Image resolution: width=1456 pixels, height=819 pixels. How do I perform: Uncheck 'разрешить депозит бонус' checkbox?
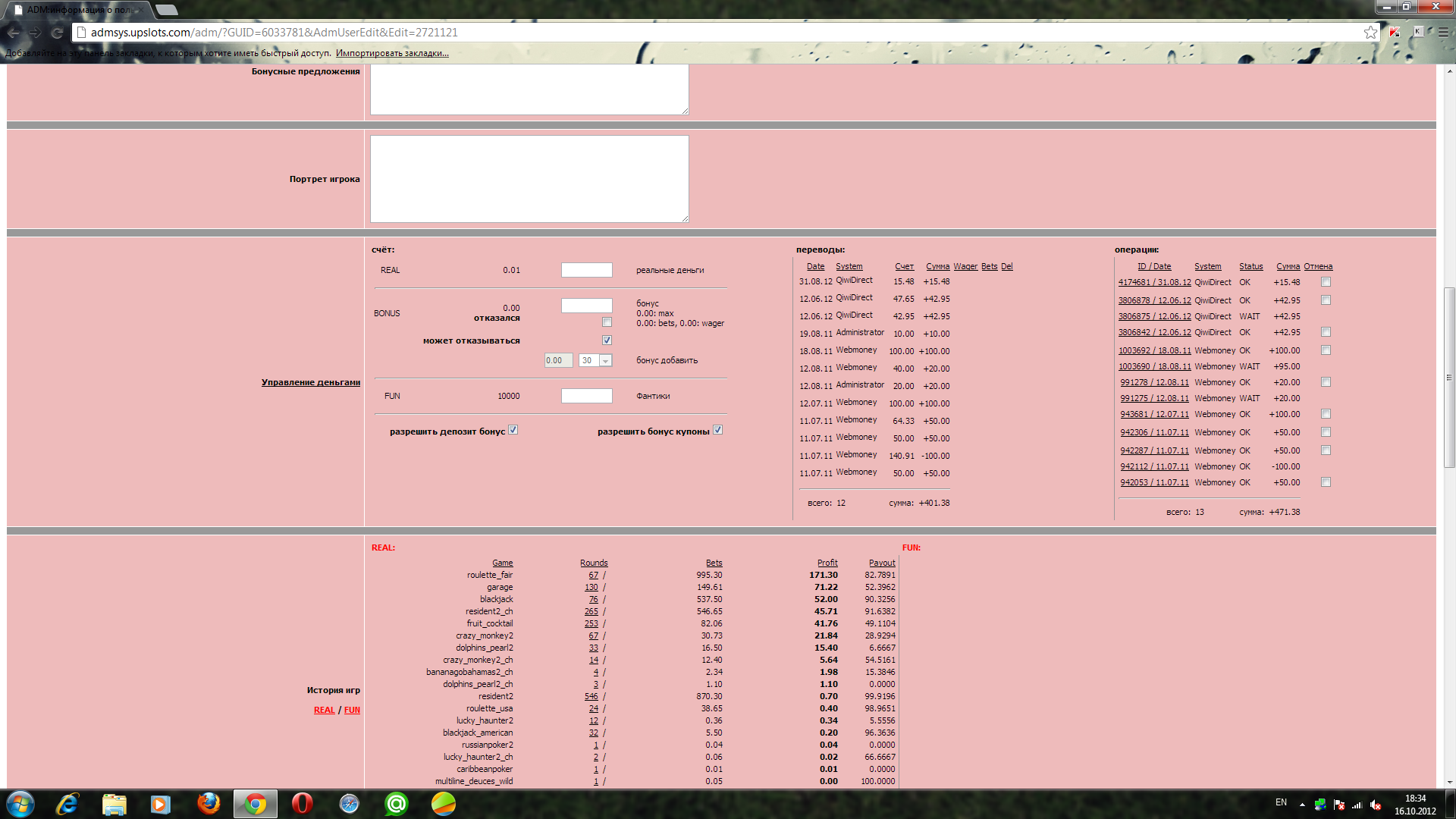513,430
